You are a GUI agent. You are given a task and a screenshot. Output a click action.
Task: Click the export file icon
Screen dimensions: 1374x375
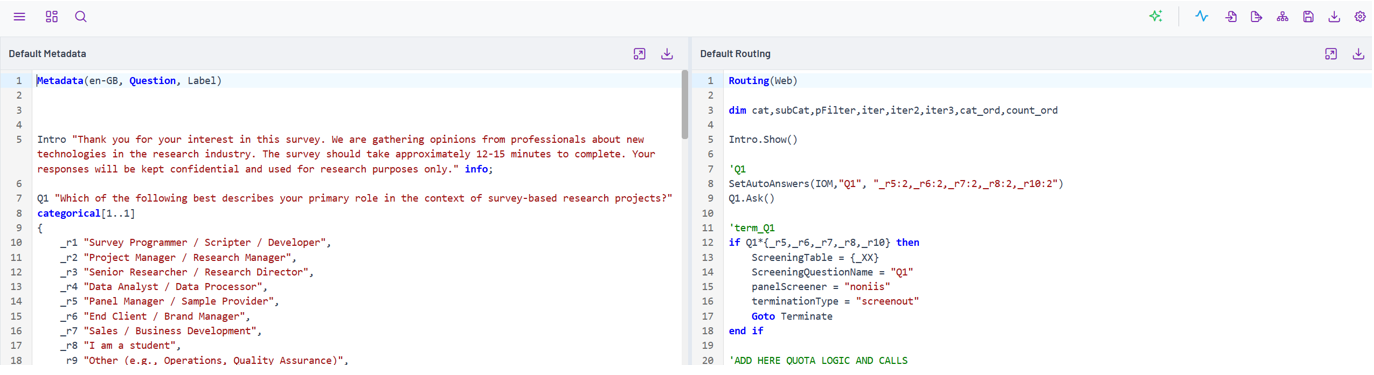pos(1257,17)
